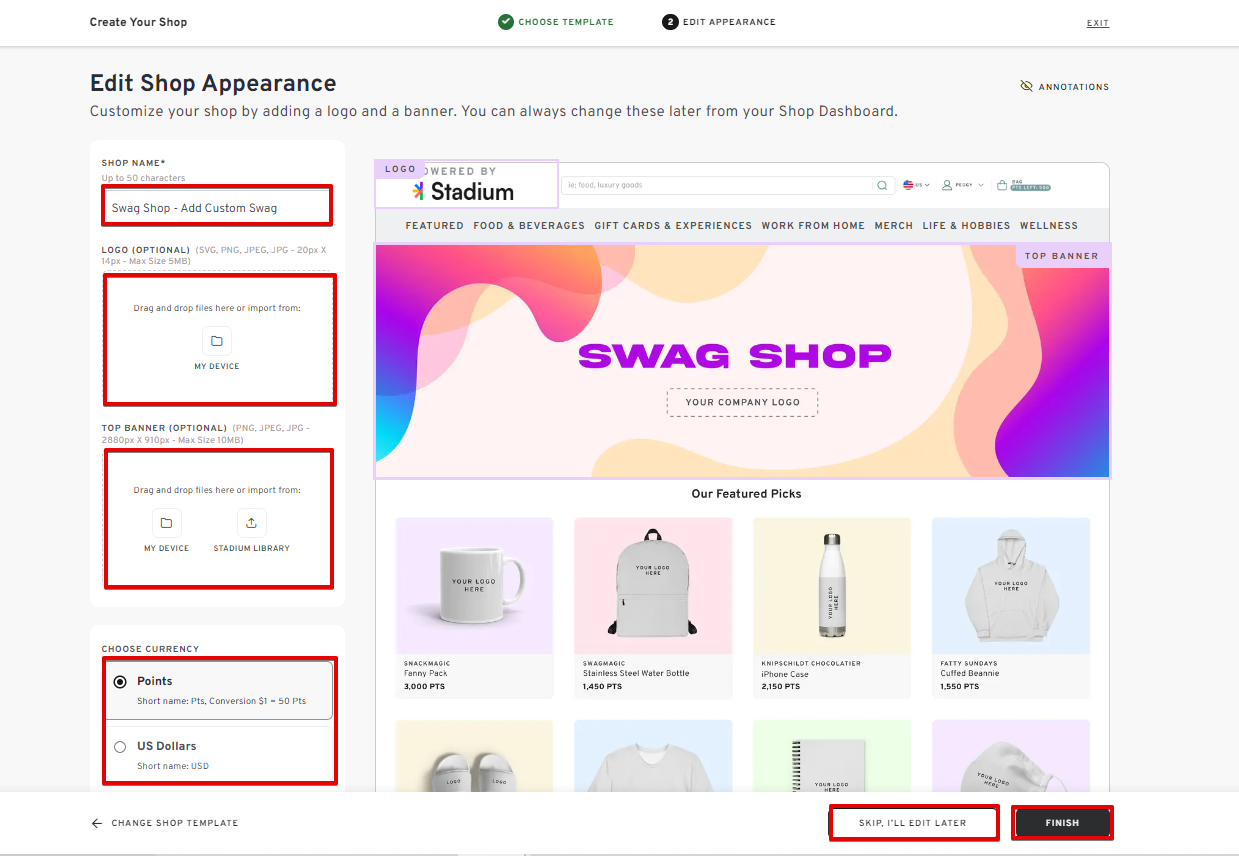The height and width of the screenshot is (856, 1239).
Task: Click the shop name input field
Action: pyautogui.click(x=216, y=205)
